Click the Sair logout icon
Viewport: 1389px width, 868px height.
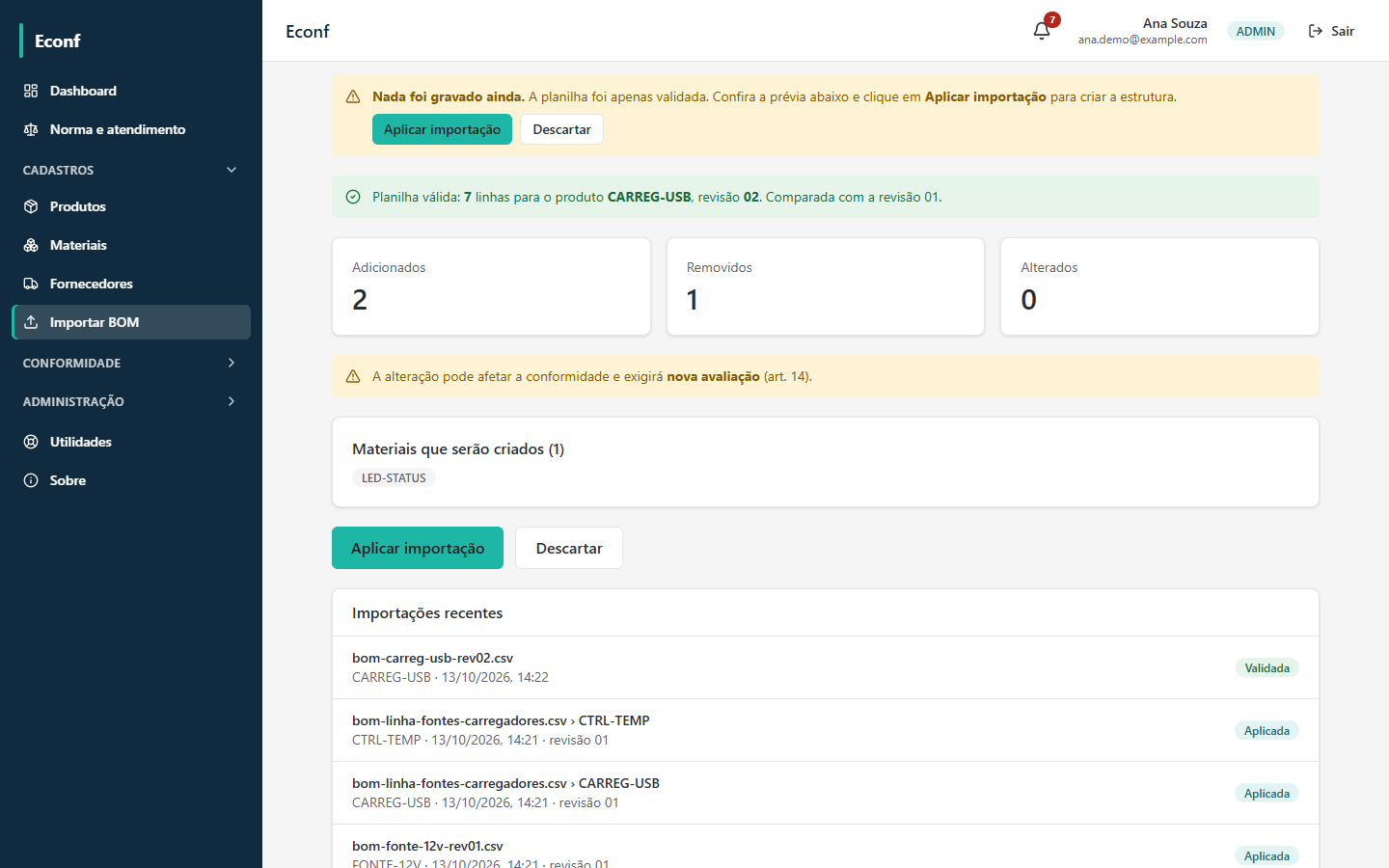[x=1316, y=31]
